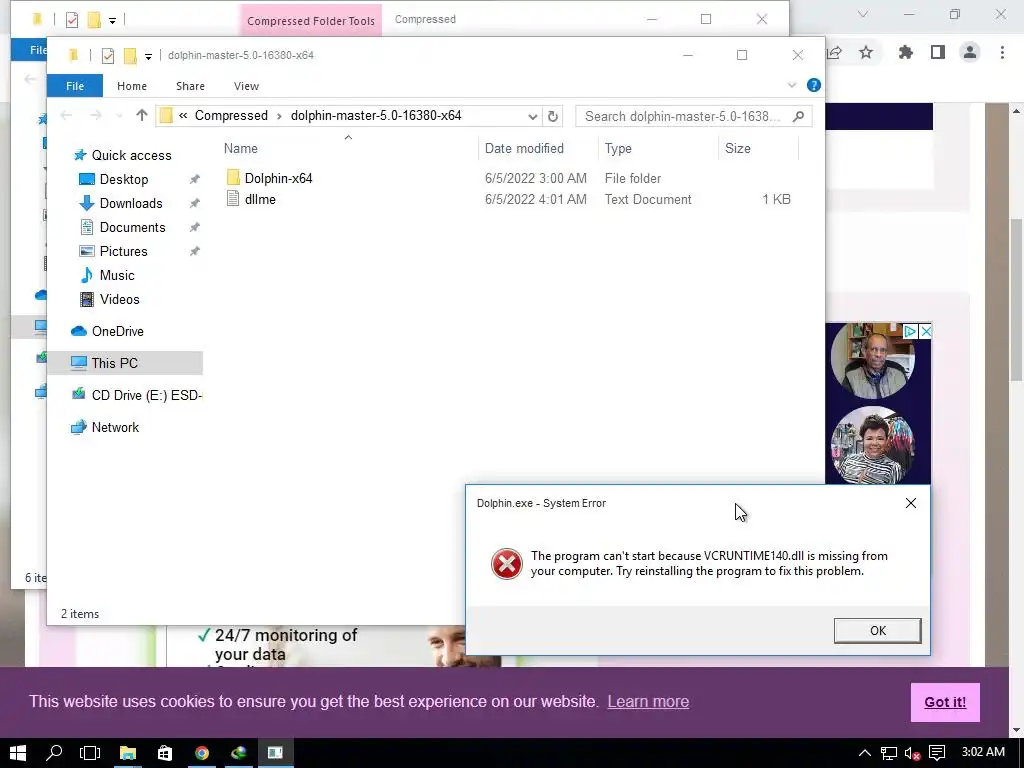Follow the Learn more cookie link

(648, 701)
